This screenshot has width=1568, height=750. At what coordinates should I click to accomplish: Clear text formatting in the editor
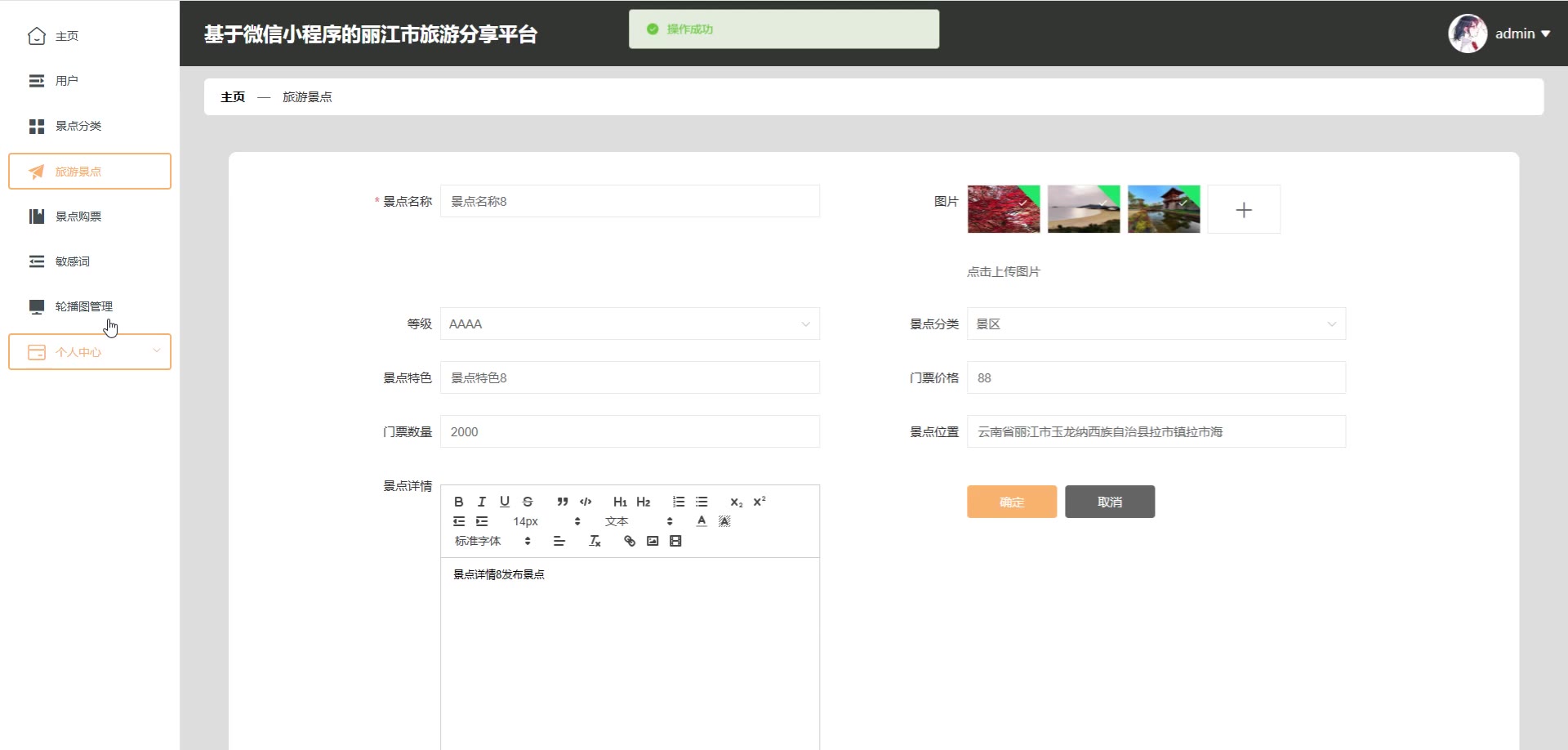595,541
